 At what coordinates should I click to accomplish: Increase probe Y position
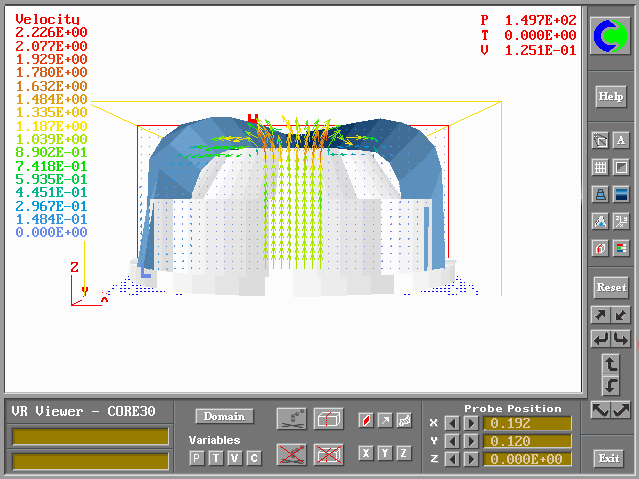pyautogui.click(x=470, y=441)
